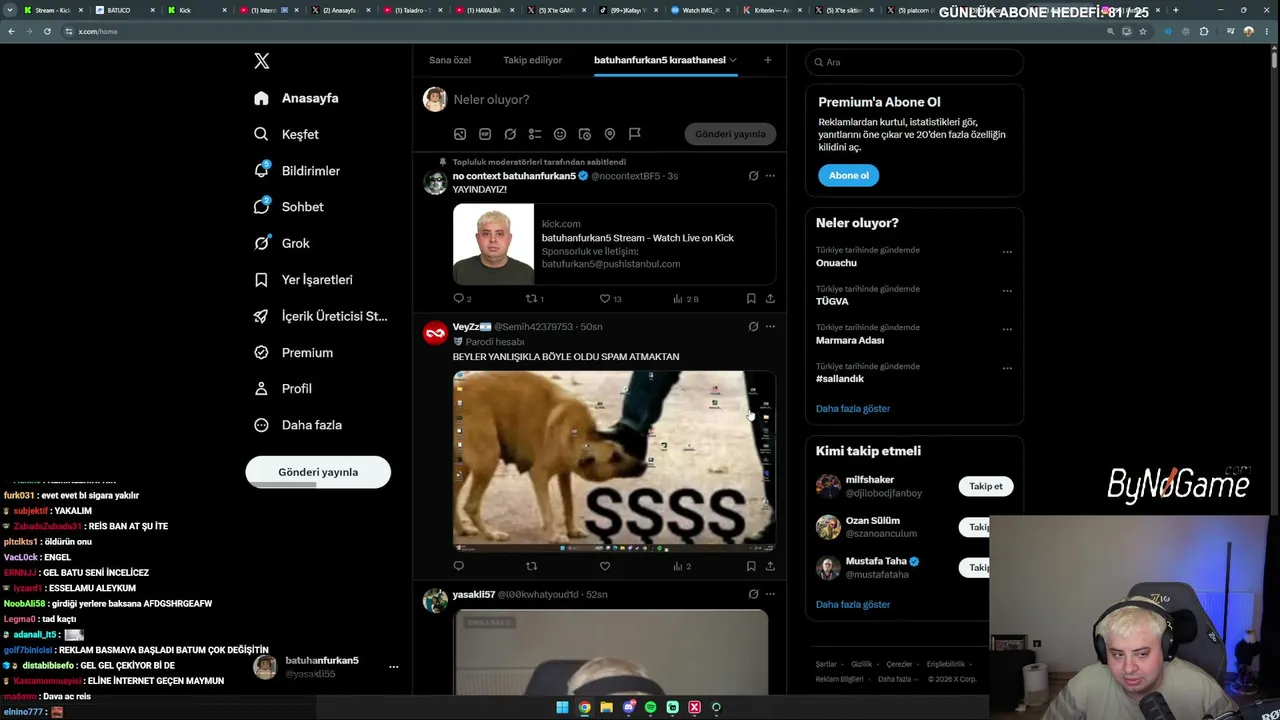
Task: Add a location tag to the post
Action: [x=610, y=134]
